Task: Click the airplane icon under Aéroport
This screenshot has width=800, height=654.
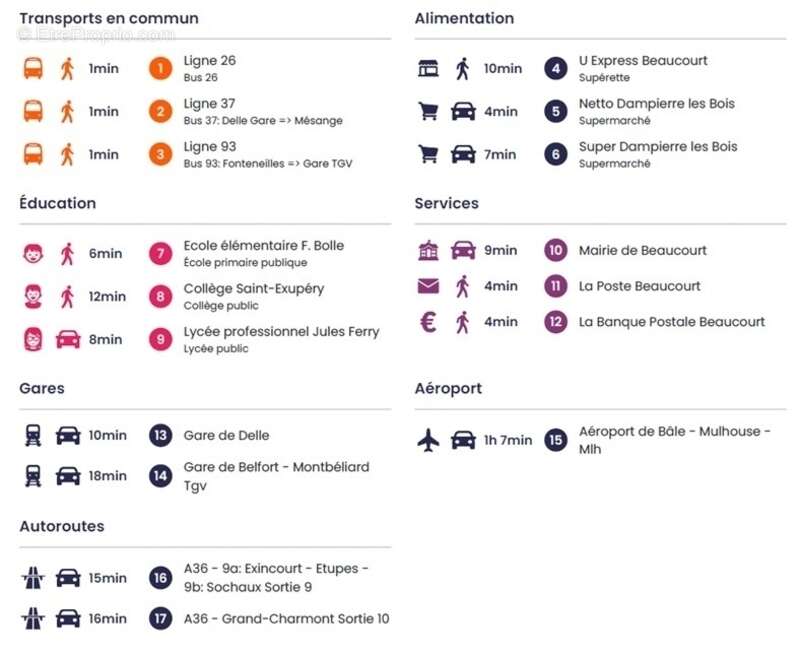Action: pos(428,440)
